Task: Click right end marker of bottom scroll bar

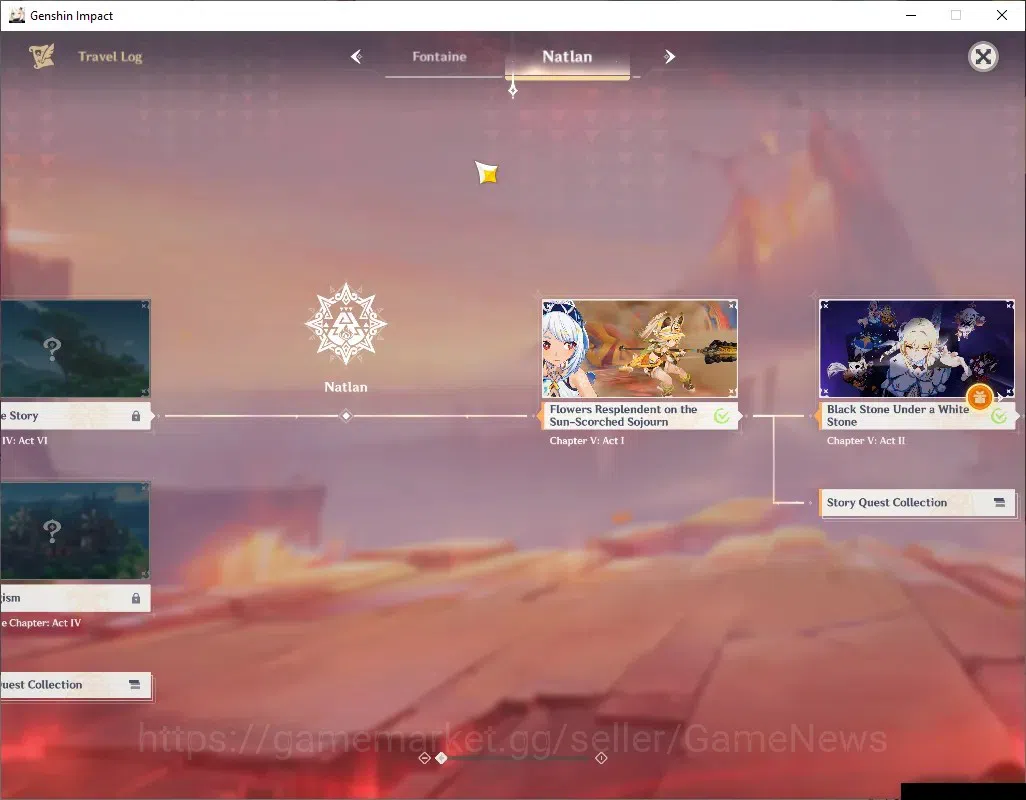Action: tap(601, 758)
